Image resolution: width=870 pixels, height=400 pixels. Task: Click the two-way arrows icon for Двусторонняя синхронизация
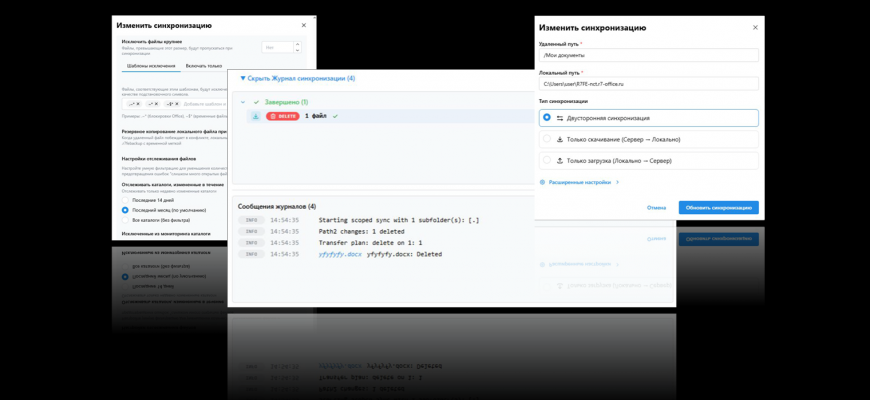tap(560, 118)
